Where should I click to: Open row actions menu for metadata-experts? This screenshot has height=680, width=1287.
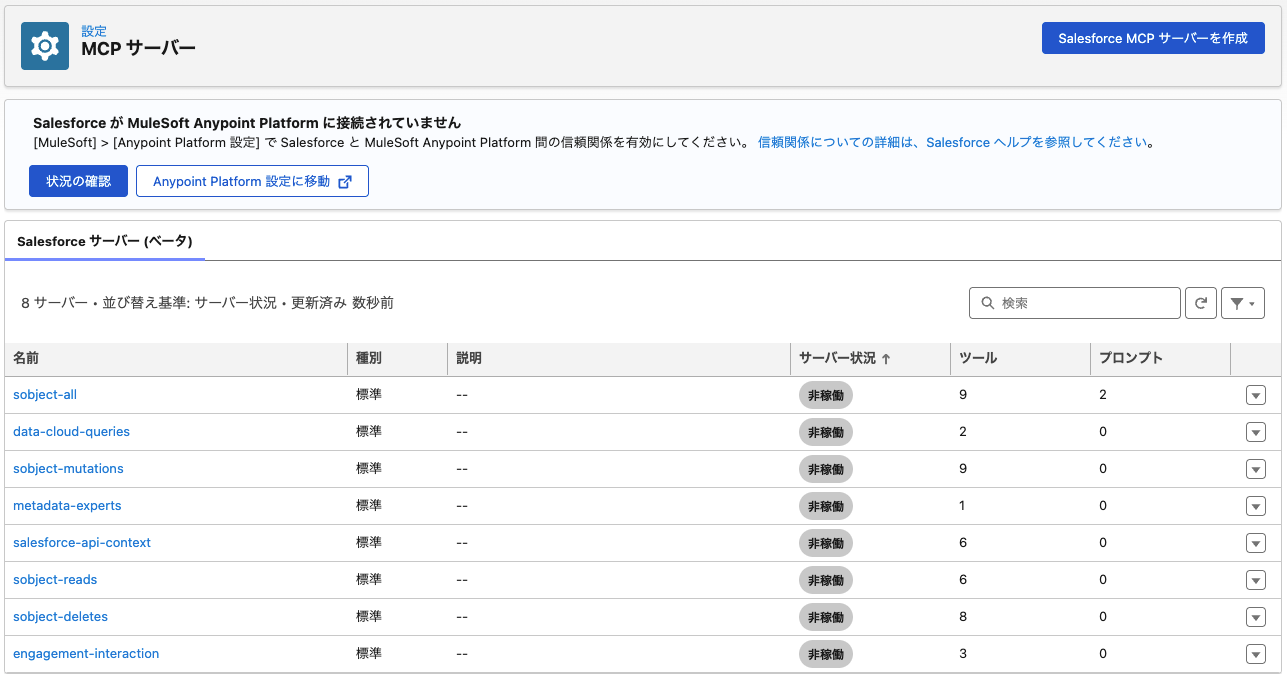[x=1256, y=506]
